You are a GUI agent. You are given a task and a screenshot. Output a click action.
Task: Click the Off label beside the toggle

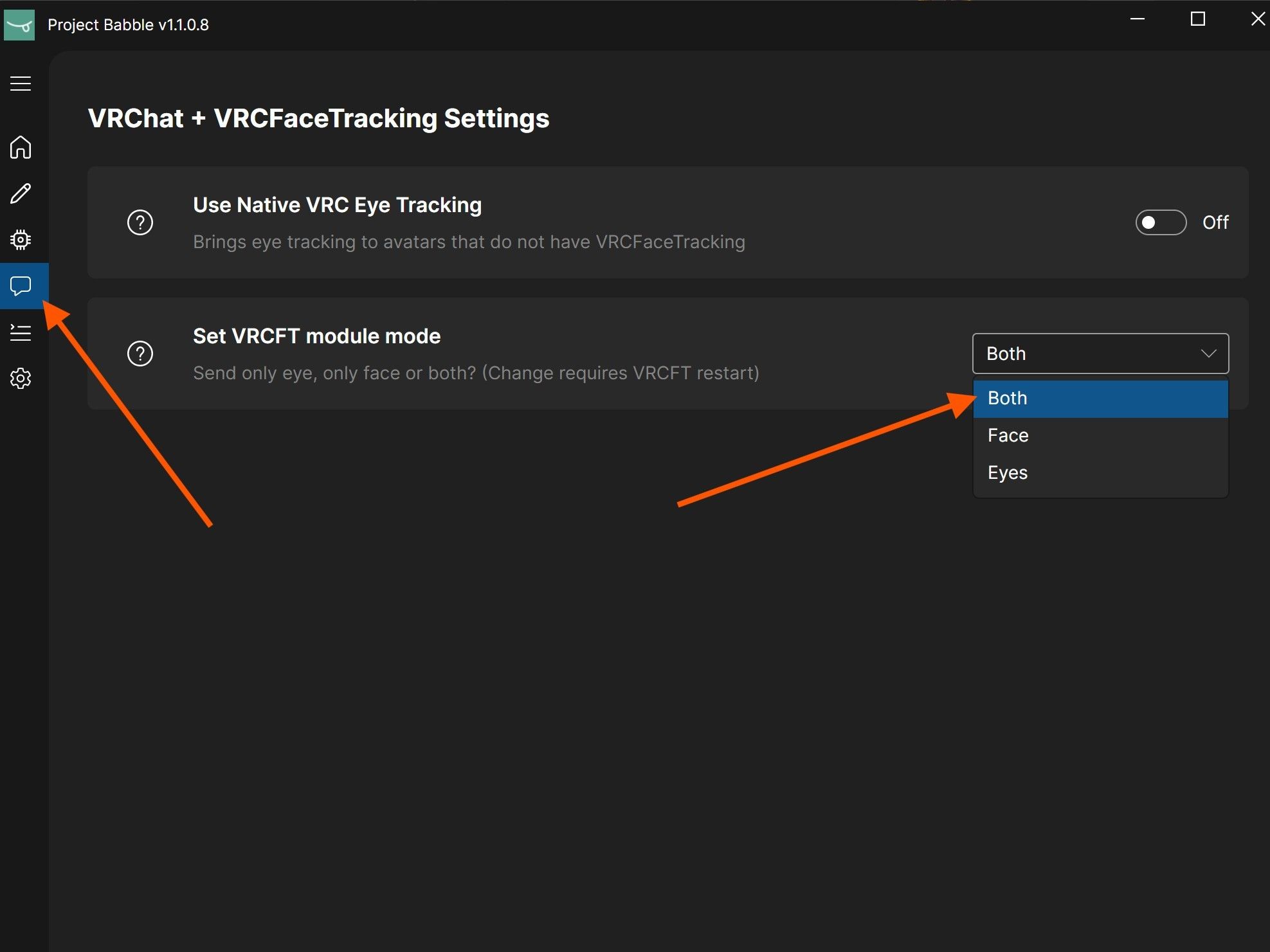[1215, 222]
